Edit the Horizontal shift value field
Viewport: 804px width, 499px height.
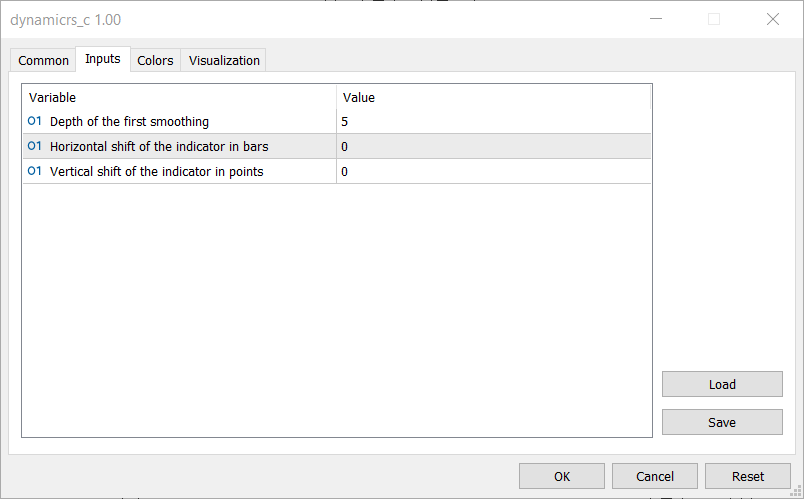494,147
